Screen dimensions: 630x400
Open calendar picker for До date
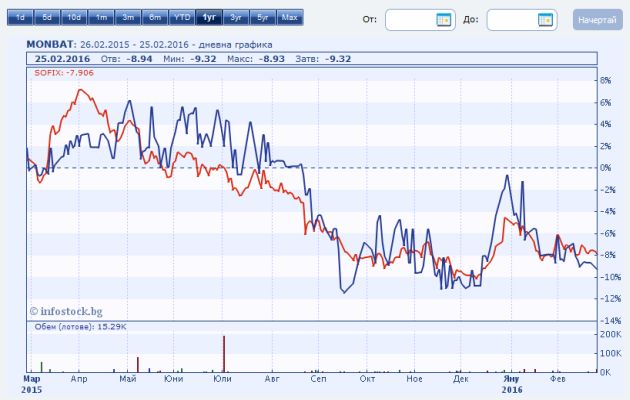pyautogui.click(x=545, y=20)
